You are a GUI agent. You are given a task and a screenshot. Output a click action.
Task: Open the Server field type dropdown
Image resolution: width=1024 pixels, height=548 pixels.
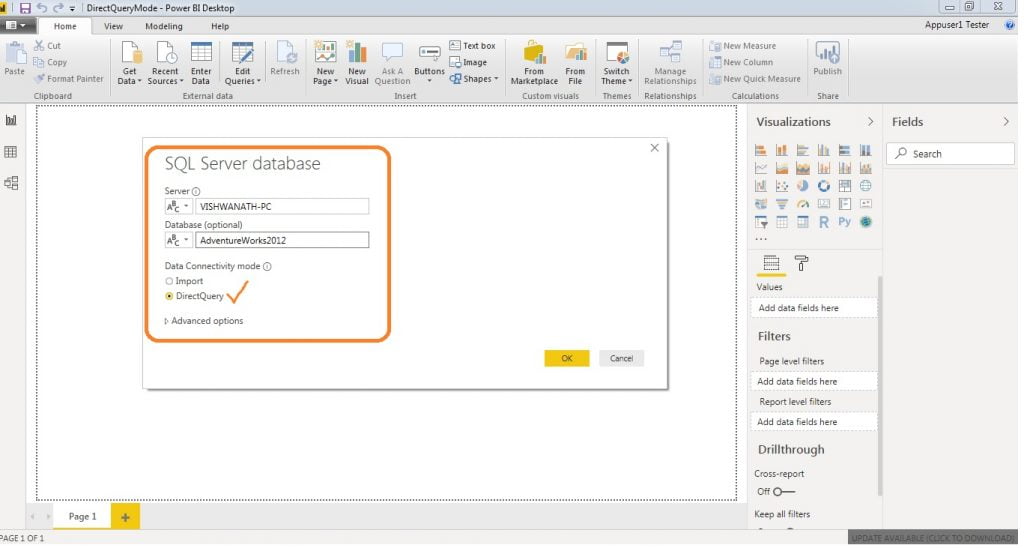pos(178,206)
